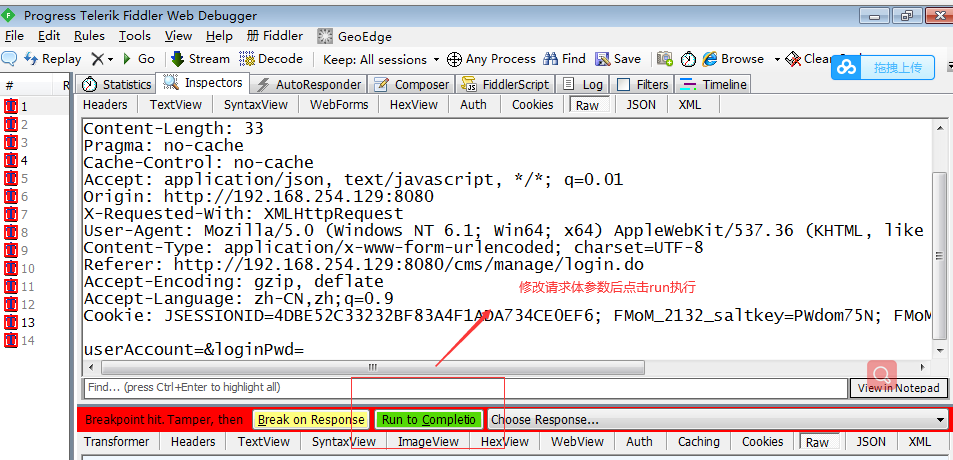The image size is (953, 460).
Task: Save sessions using the Save toolbar icon
Action: (x=618, y=59)
